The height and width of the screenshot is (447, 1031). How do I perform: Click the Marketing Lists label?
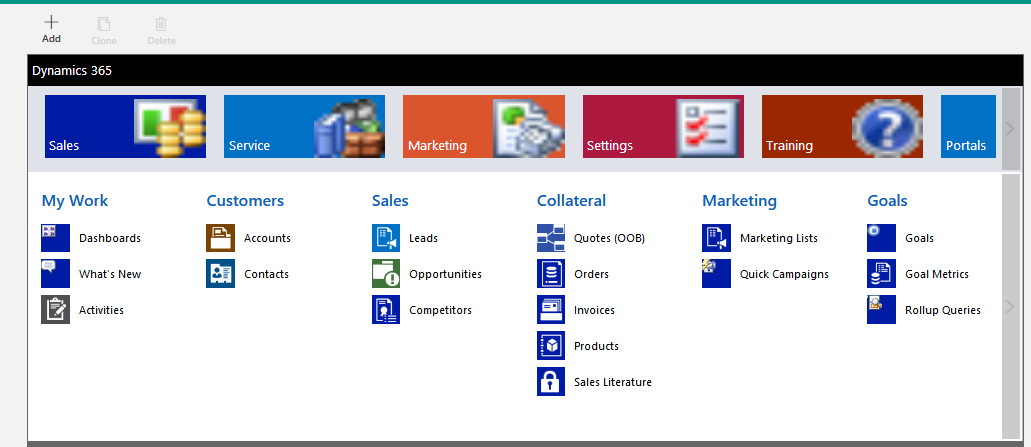coord(779,238)
